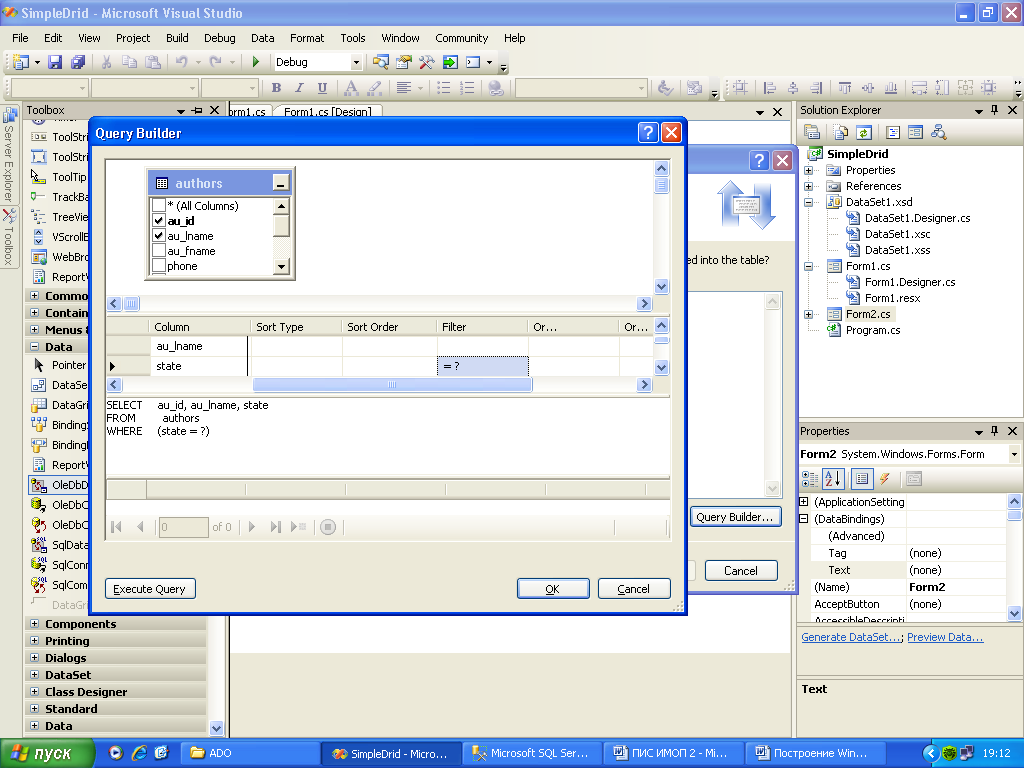Click the Start Debugging play icon
The height and width of the screenshot is (768, 1024).
[255, 62]
